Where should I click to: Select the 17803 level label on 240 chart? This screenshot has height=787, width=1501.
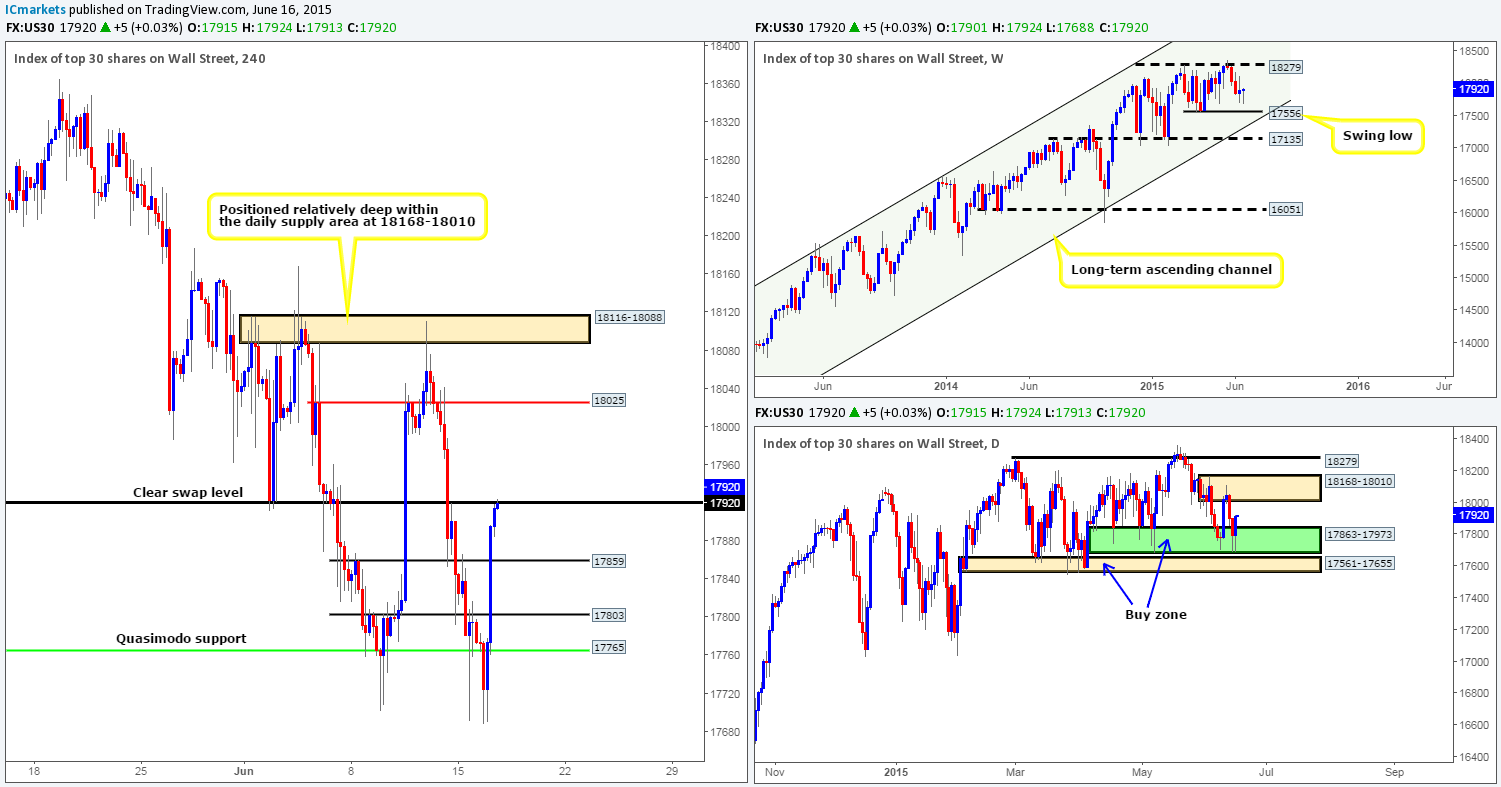click(610, 615)
